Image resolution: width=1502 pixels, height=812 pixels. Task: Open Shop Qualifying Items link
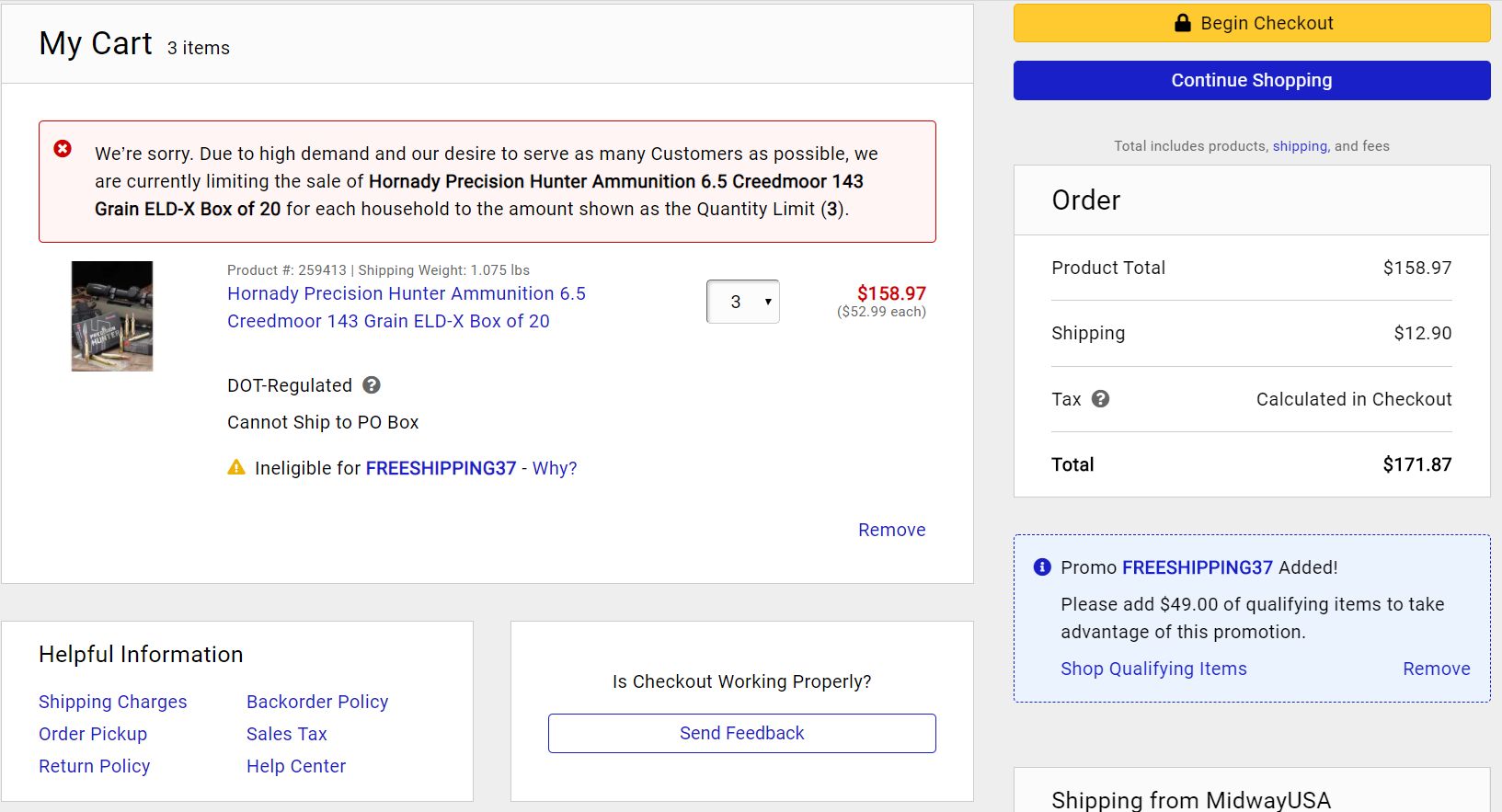coord(1153,669)
